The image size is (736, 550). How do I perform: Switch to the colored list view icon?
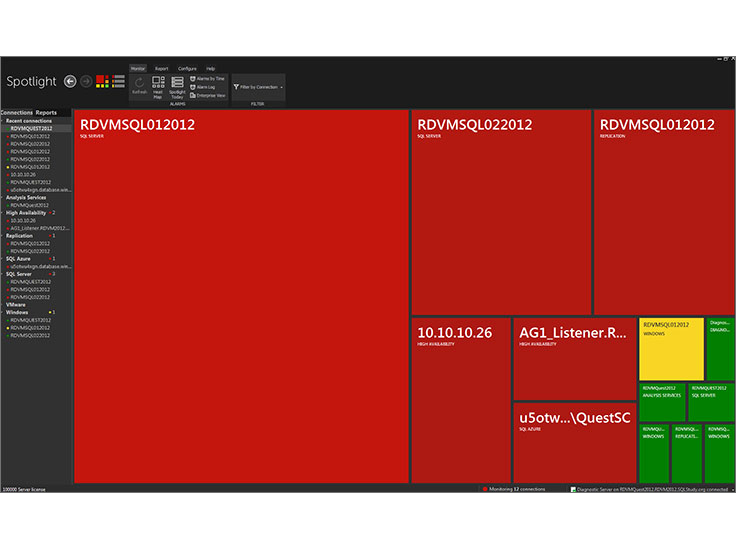click(x=118, y=81)
